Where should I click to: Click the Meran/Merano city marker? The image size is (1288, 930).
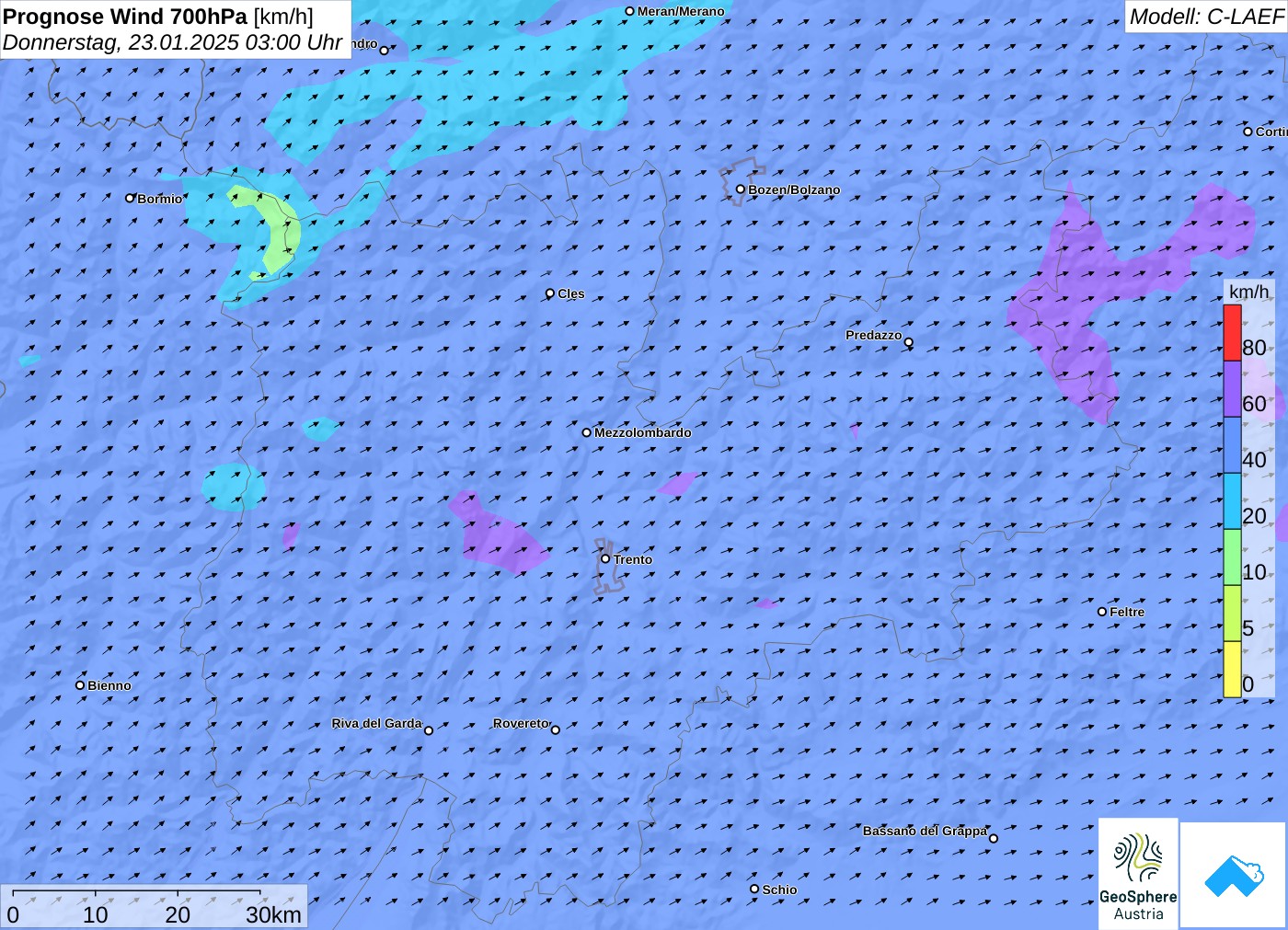tap(630, 12)
